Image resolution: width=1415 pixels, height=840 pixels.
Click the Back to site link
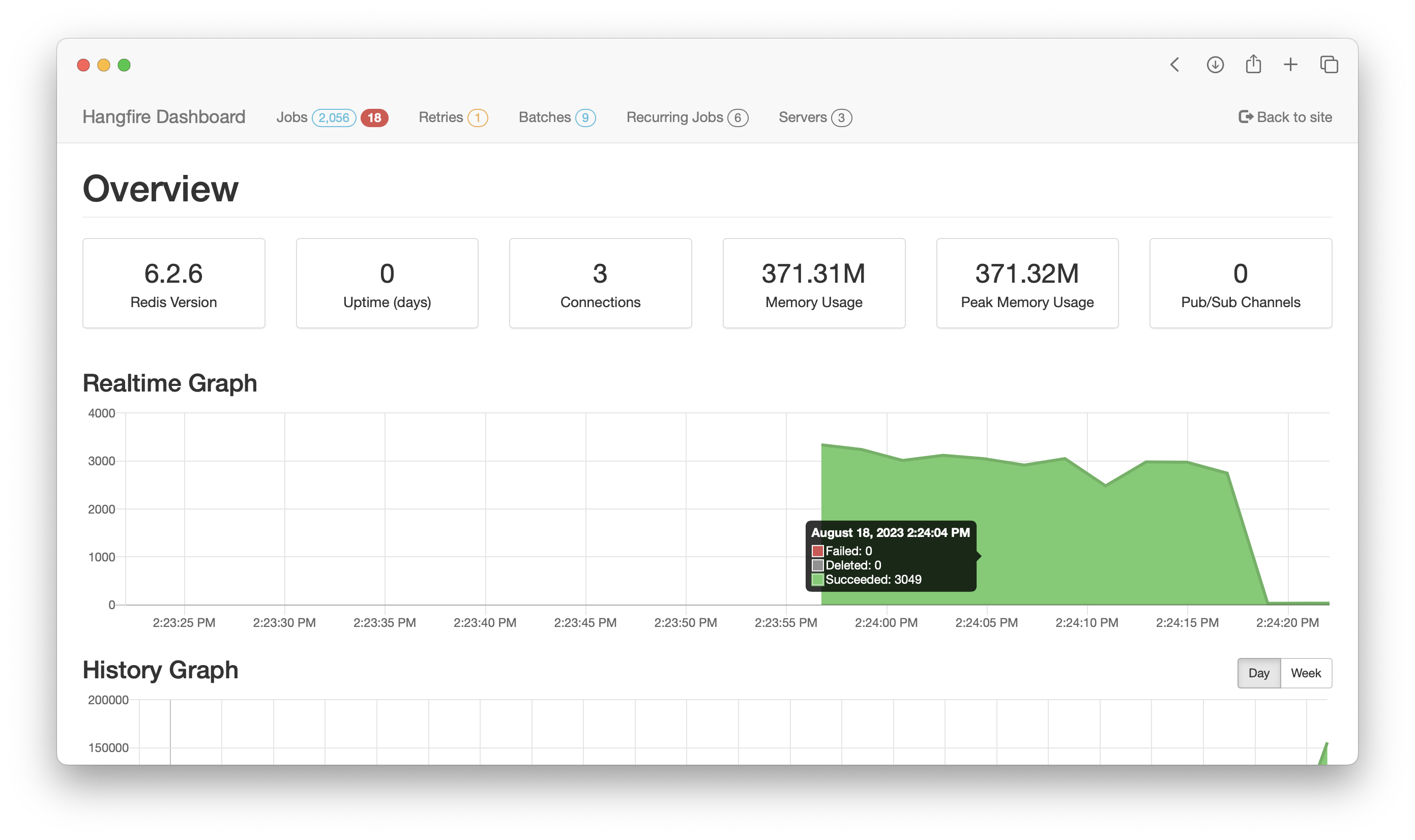(1294, 117)
